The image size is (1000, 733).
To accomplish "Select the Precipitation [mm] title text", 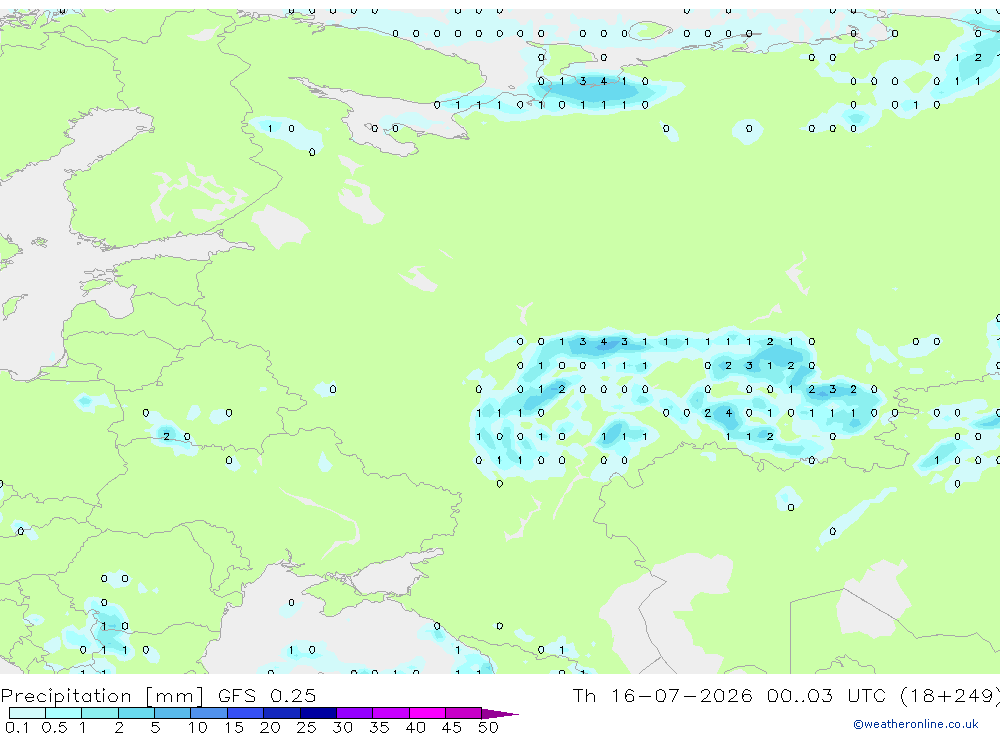I will [x=102, y=696].
